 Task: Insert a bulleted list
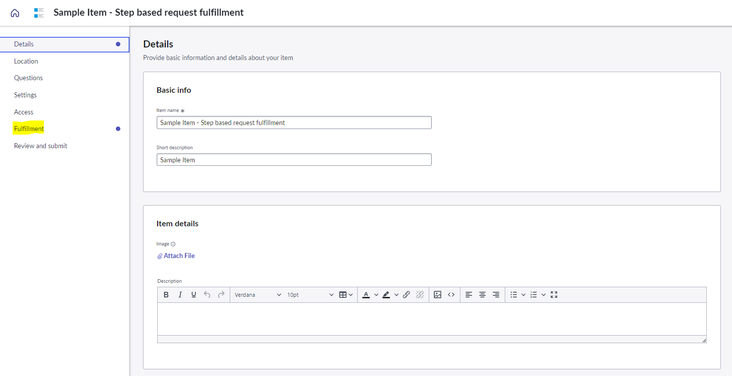[514, 295]
